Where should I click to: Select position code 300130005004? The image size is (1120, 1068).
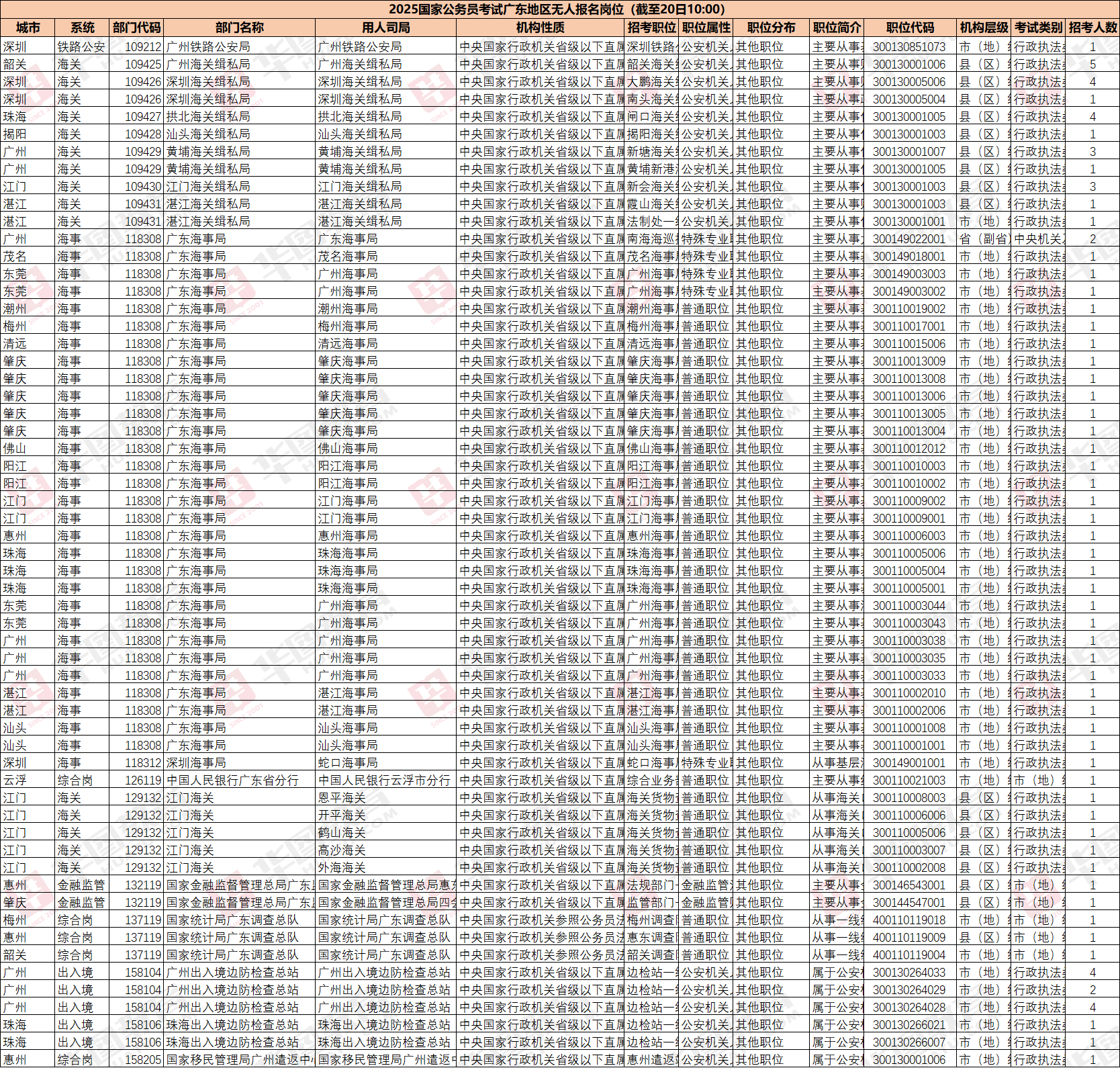pos(909,99)
